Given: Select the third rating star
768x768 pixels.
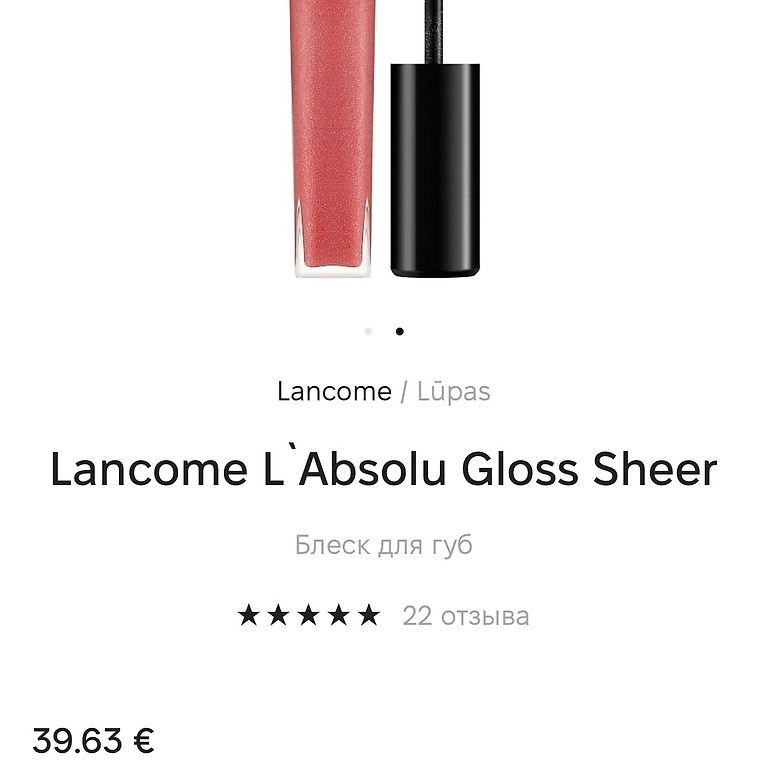Looking at the screenshot, I should point(309,615).
